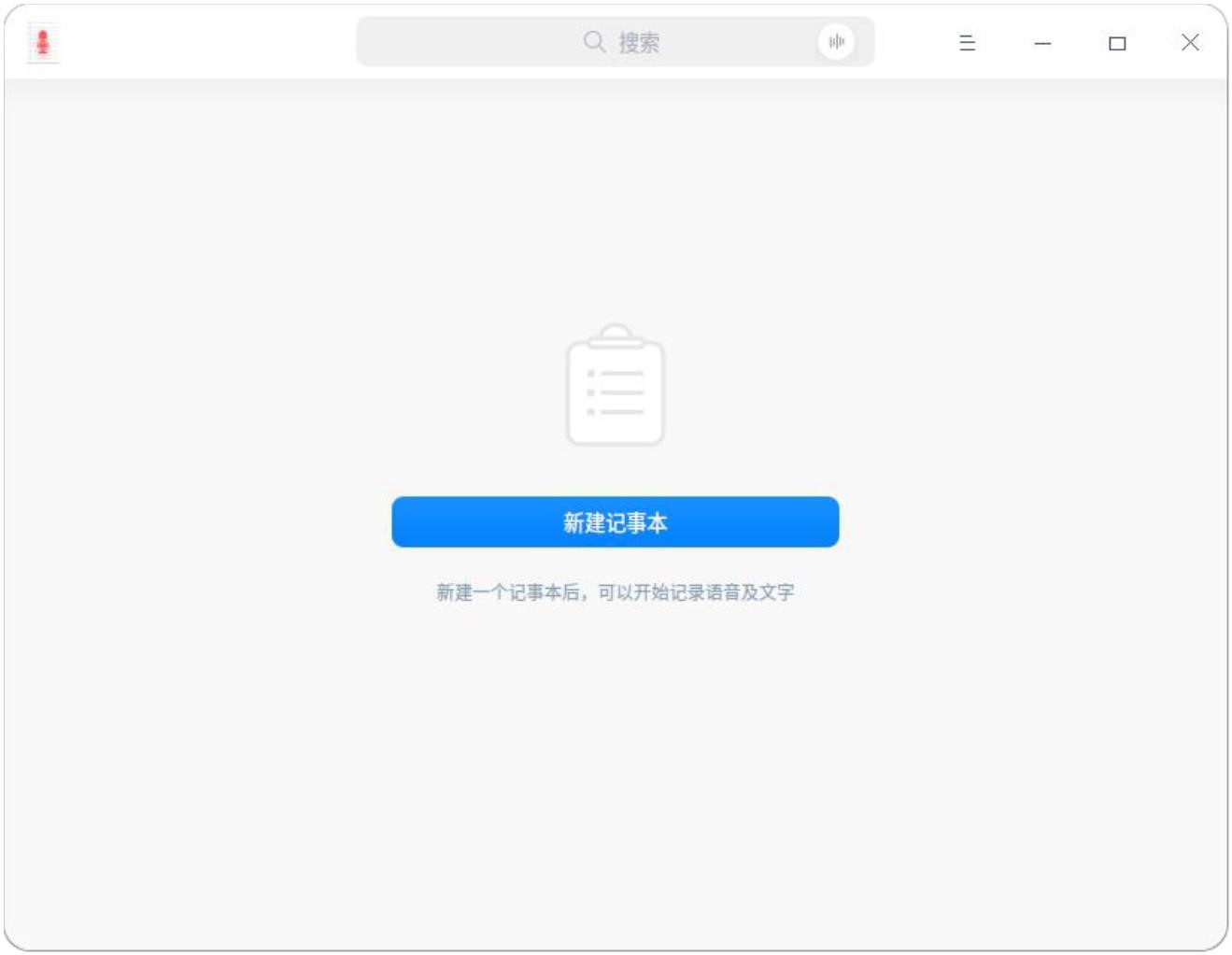
Task: Start voice search with waveform icon
Action: (x=836, y=42)
